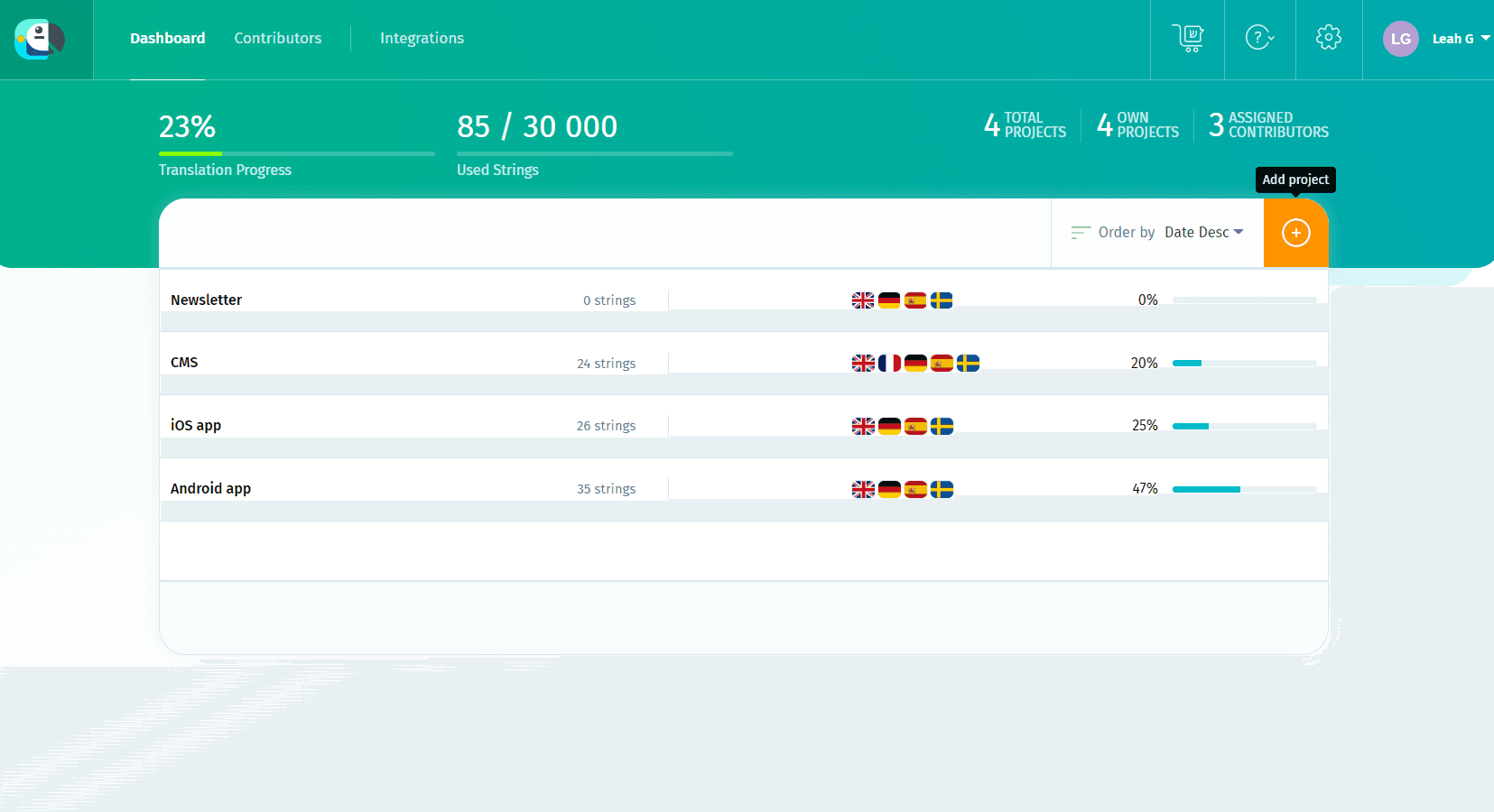The width and height of the screenshot is (1494, 812).
Task: Click the Swedish flag in CMS row
Action: 968,363
